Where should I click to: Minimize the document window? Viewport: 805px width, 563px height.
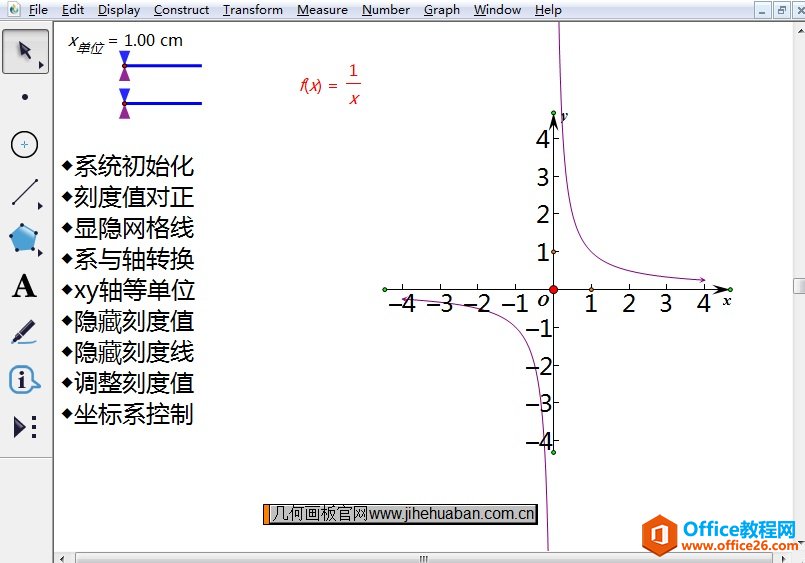click(x=762, y=10)
